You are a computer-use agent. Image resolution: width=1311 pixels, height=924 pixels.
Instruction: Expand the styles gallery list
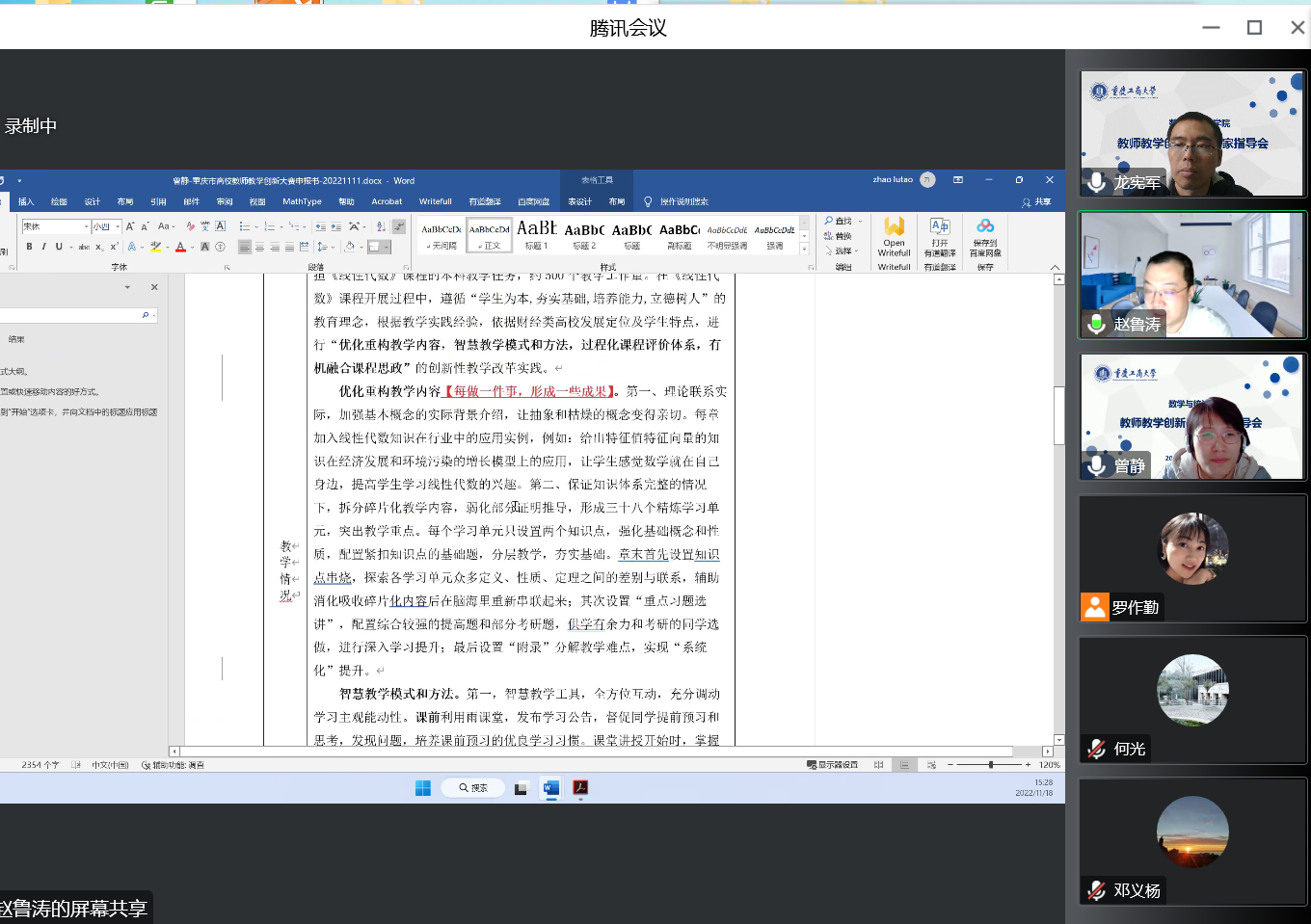(805, 250)
